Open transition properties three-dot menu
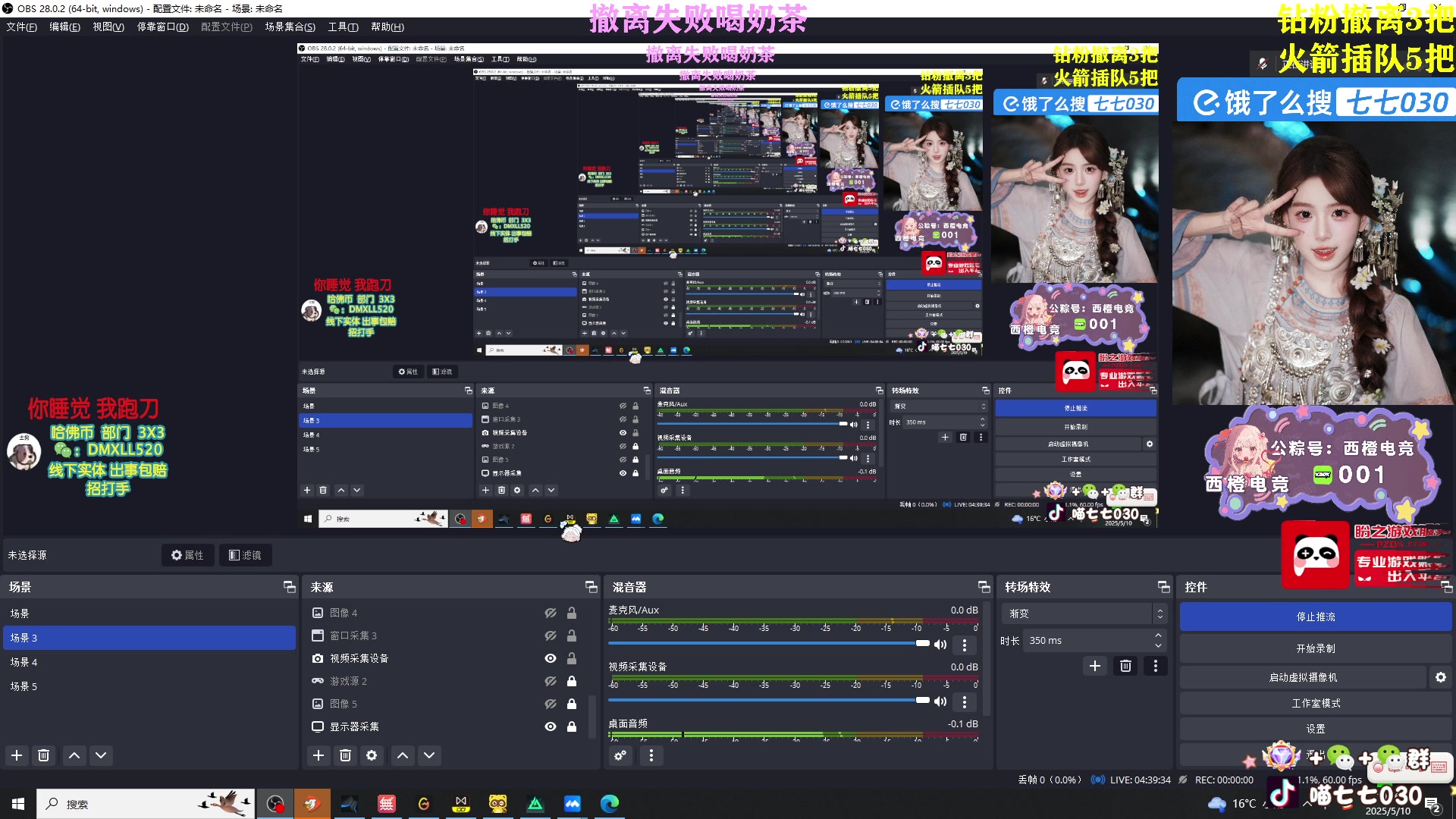1456x819 pixels. click(1155, 666)
